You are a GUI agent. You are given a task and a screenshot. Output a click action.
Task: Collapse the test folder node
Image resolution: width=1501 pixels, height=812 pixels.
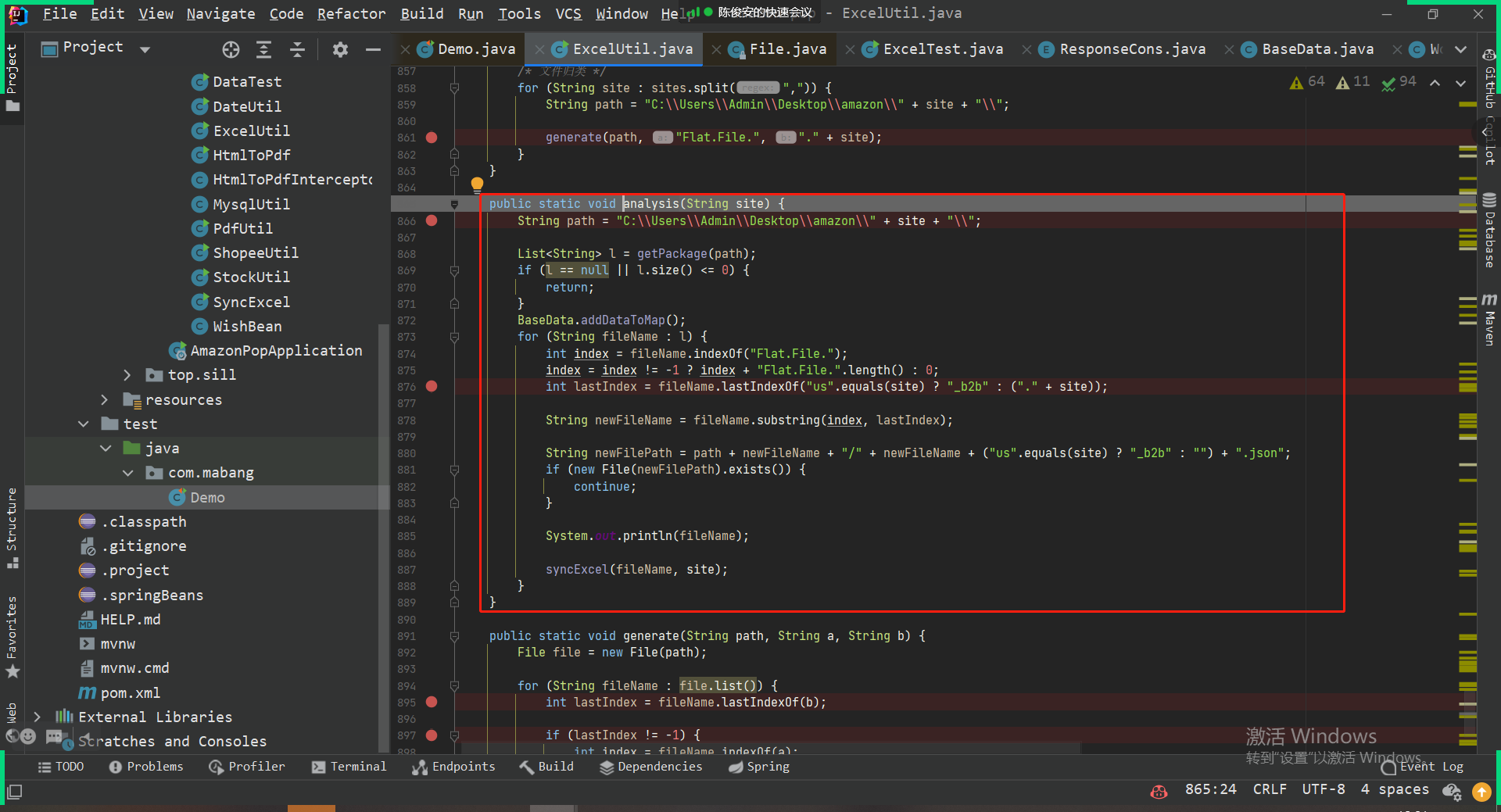tap(84, 424)
